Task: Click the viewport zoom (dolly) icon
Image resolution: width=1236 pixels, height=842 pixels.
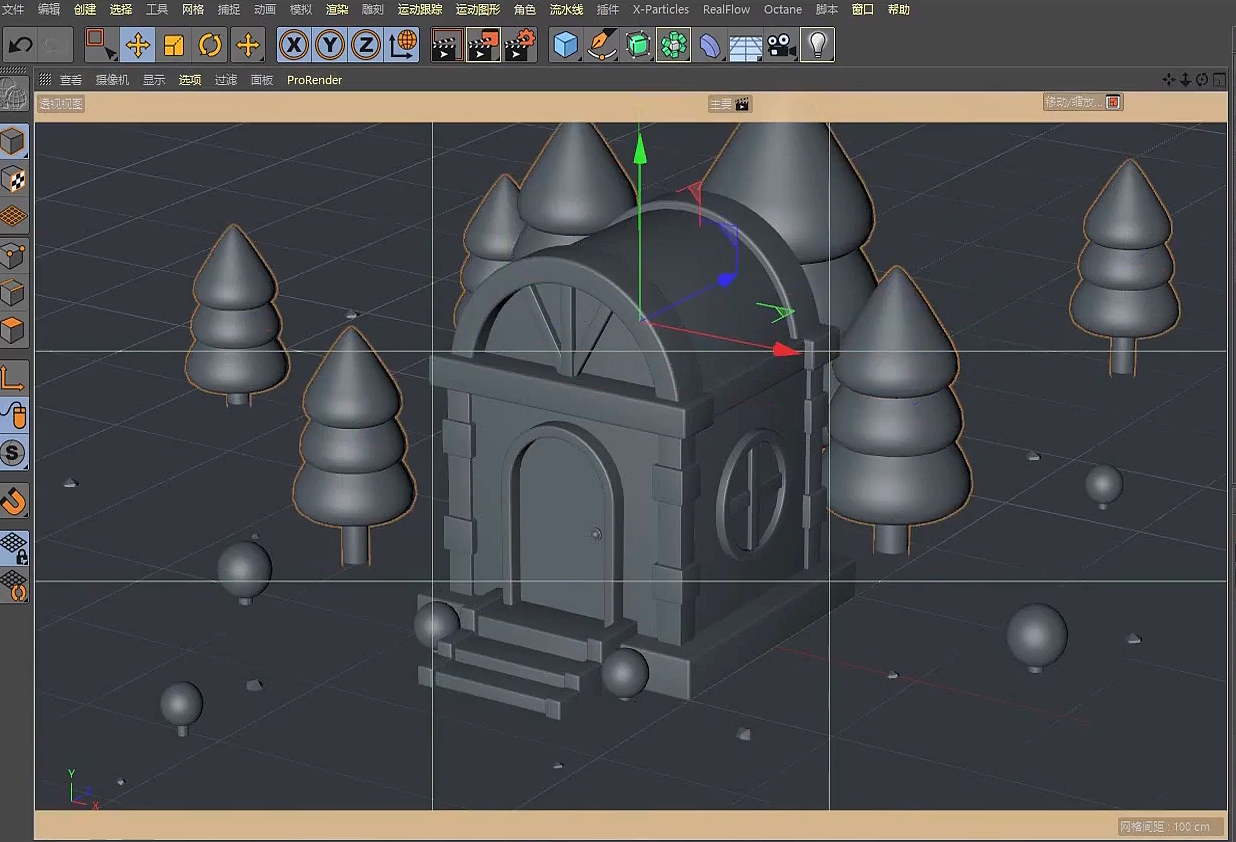Action: tap(1185, 80)
